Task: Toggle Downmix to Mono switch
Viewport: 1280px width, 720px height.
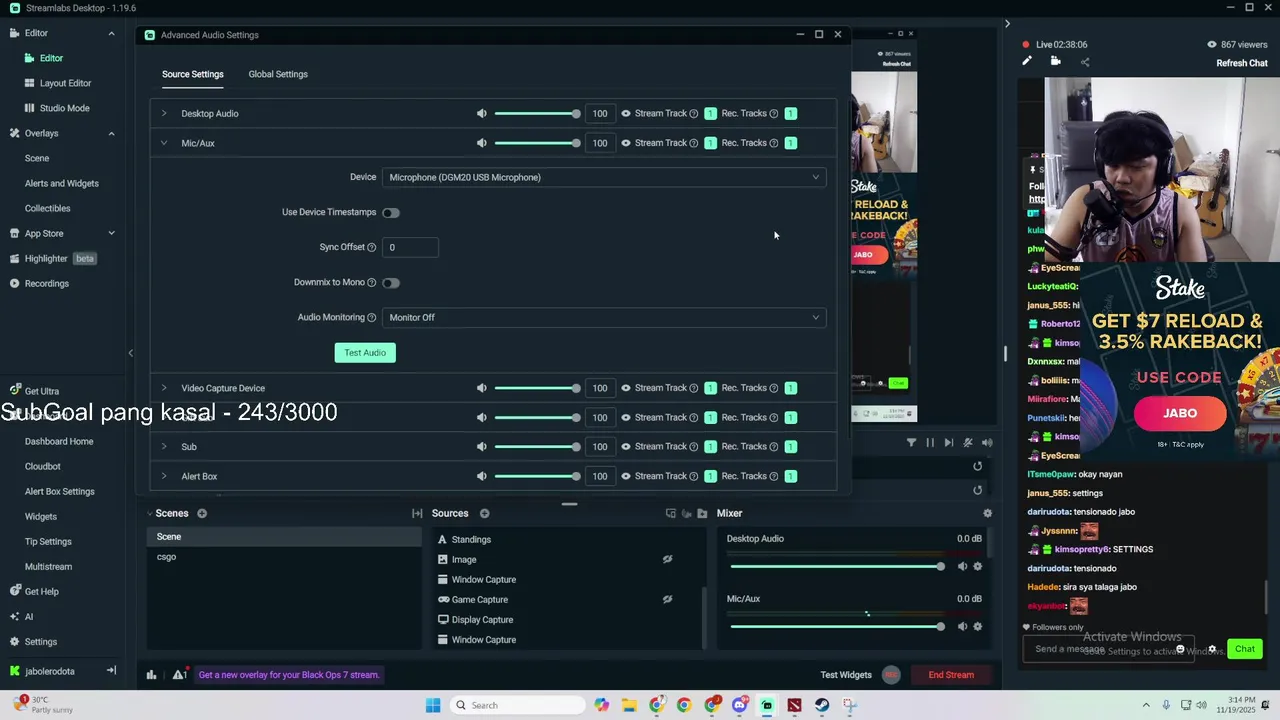Action: [390, 283]
